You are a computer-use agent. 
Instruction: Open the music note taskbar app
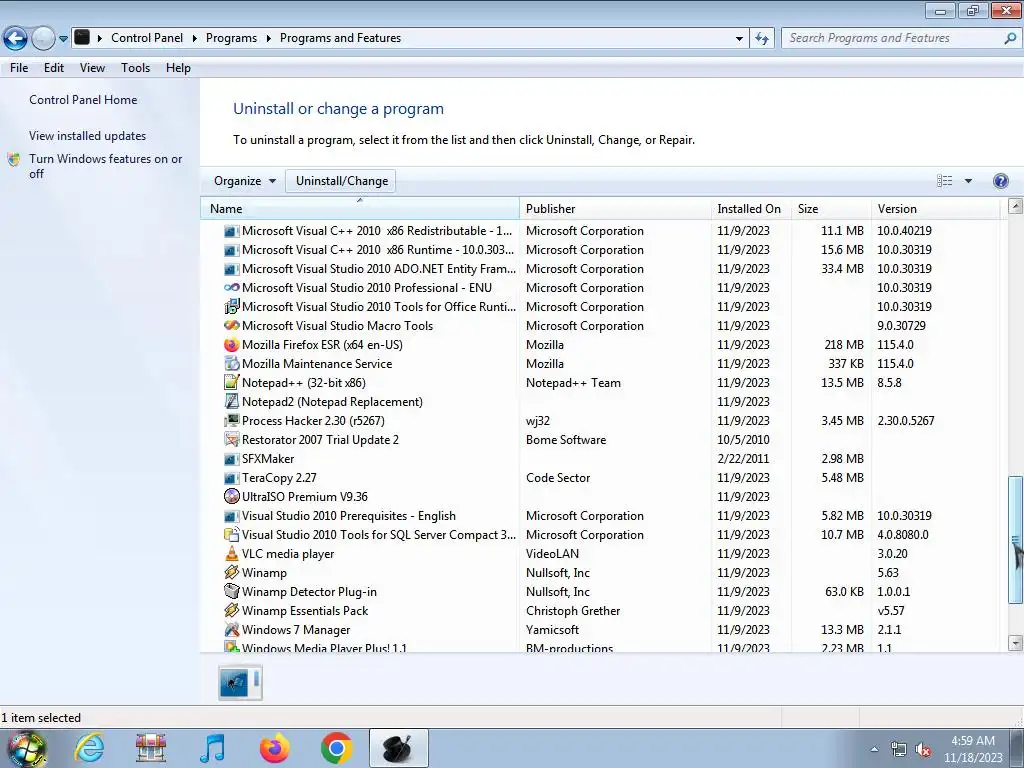[213, 748]
